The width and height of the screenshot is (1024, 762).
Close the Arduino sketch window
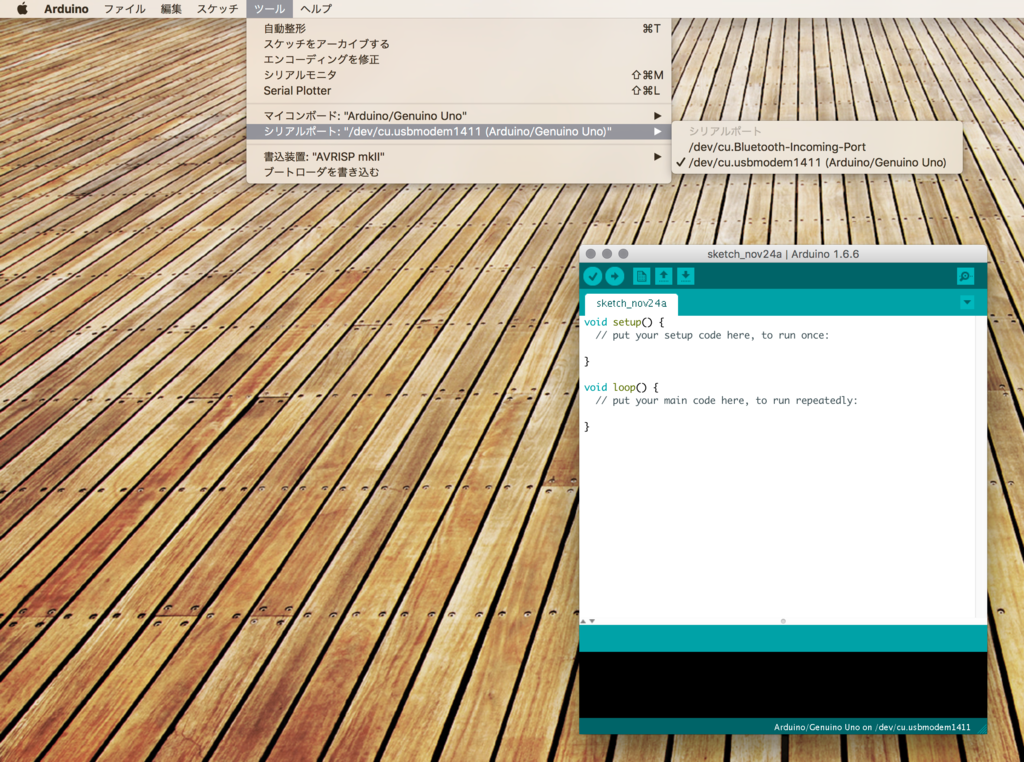[590, 254]
